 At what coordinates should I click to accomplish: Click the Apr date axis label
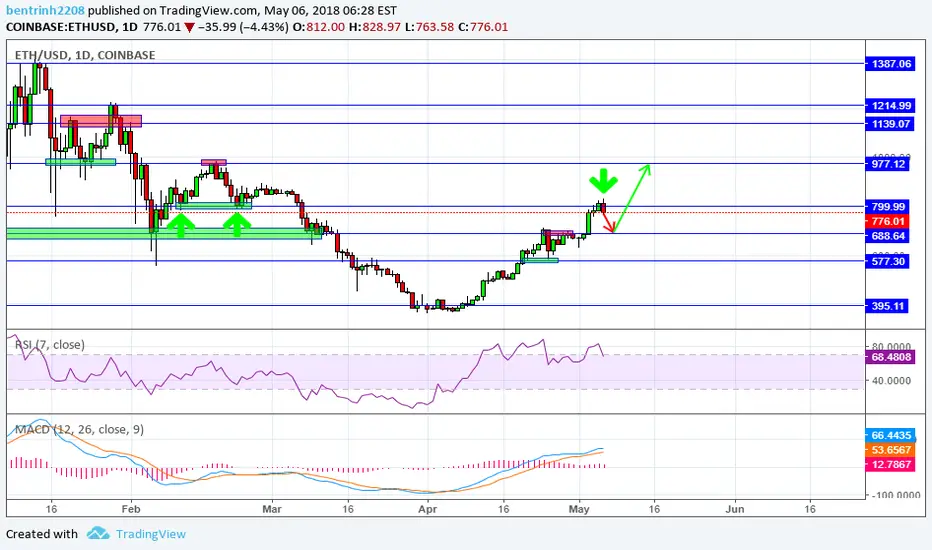[x=427, y=509]
